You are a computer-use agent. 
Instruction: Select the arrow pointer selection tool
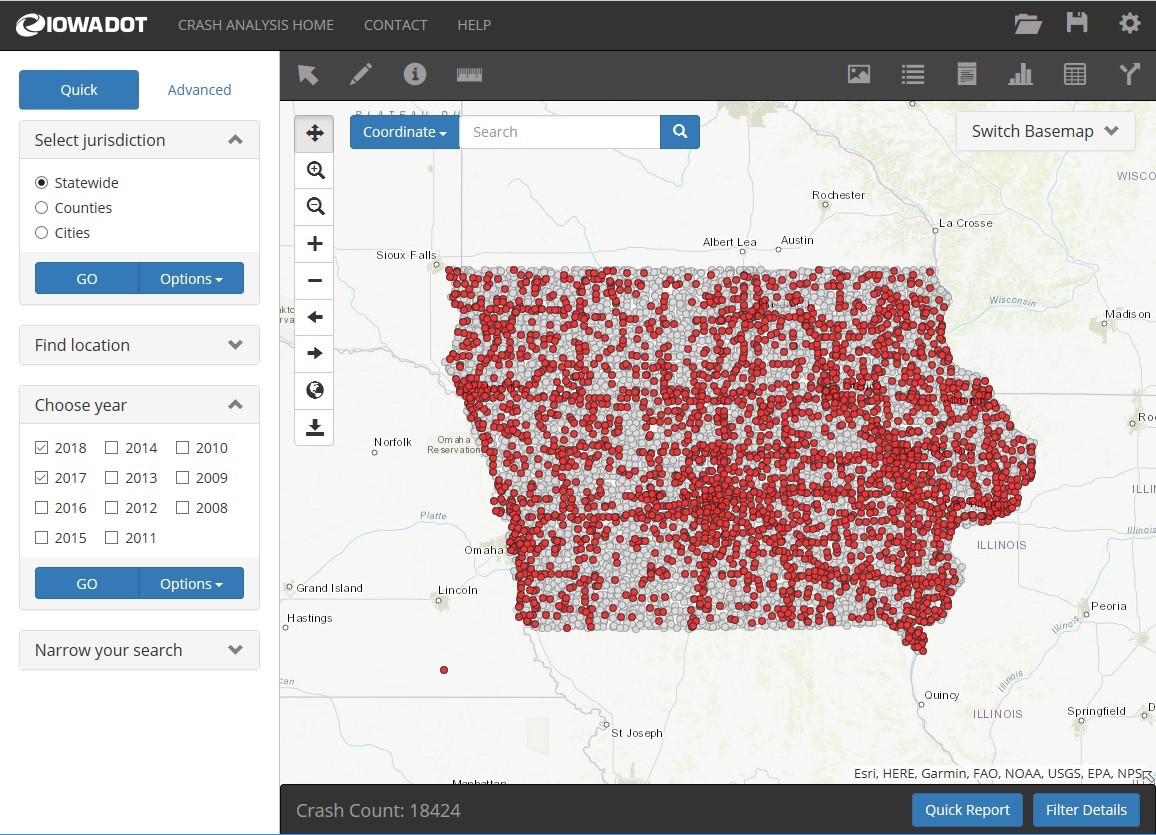point(308,74)
